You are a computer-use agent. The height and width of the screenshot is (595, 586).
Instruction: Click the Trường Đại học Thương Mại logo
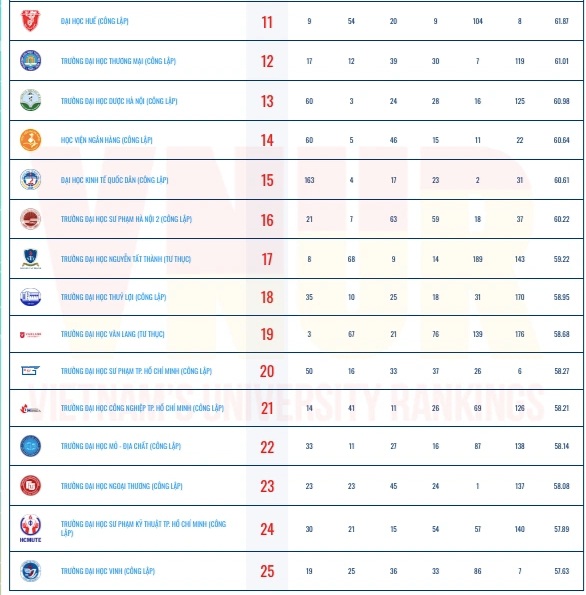[30, 60]
